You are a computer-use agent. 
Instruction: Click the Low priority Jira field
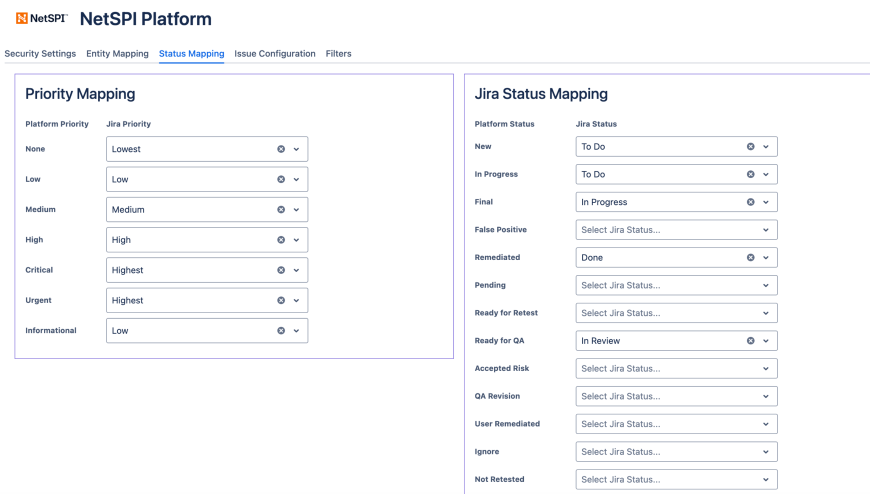pos(190,180)
